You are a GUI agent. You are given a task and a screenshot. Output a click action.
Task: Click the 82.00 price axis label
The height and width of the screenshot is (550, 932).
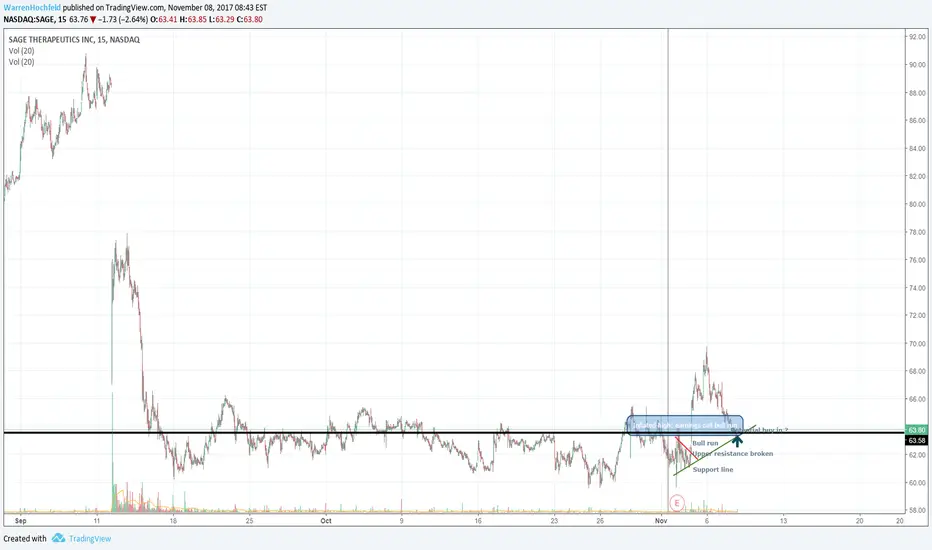917,177
